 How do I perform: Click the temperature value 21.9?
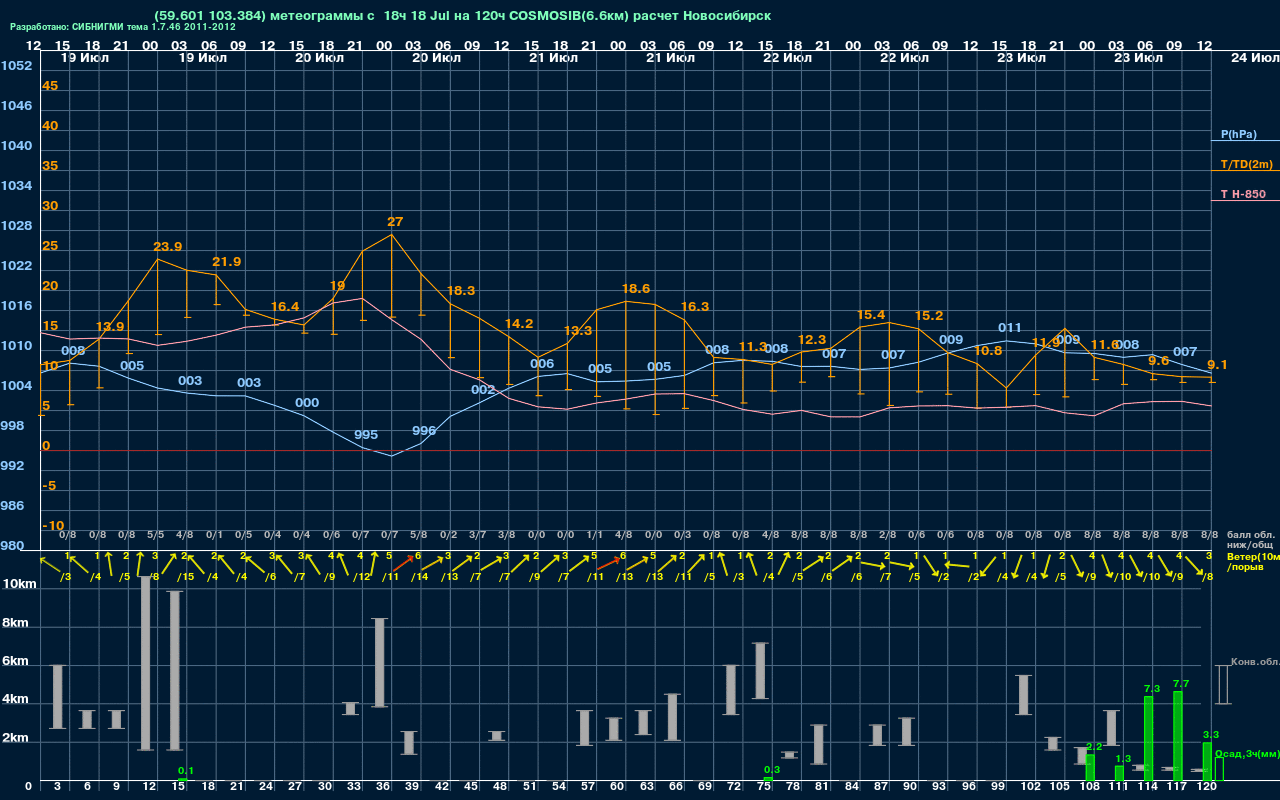click(x=227, y=262)
